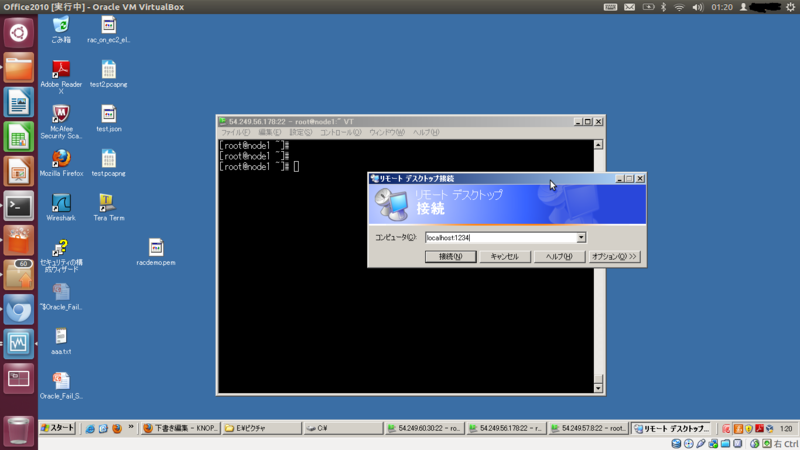Open the mail indicator in the top panel

pos(630,7)
